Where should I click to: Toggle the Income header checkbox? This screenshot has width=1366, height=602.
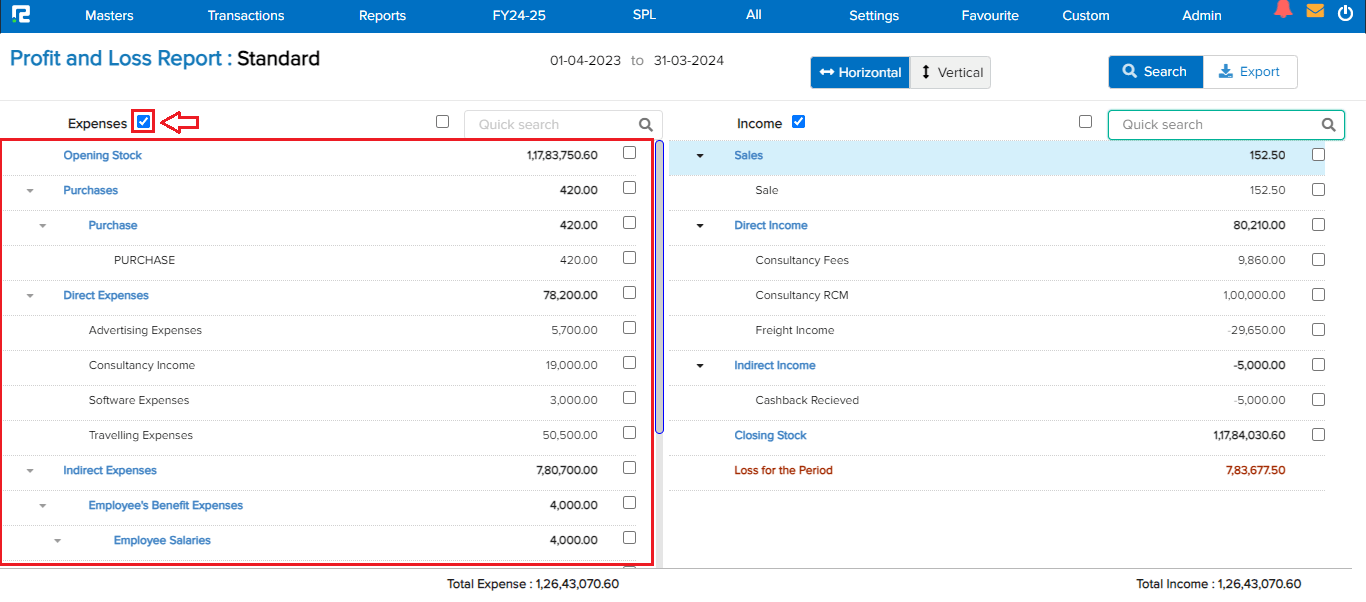coord(798,122)
